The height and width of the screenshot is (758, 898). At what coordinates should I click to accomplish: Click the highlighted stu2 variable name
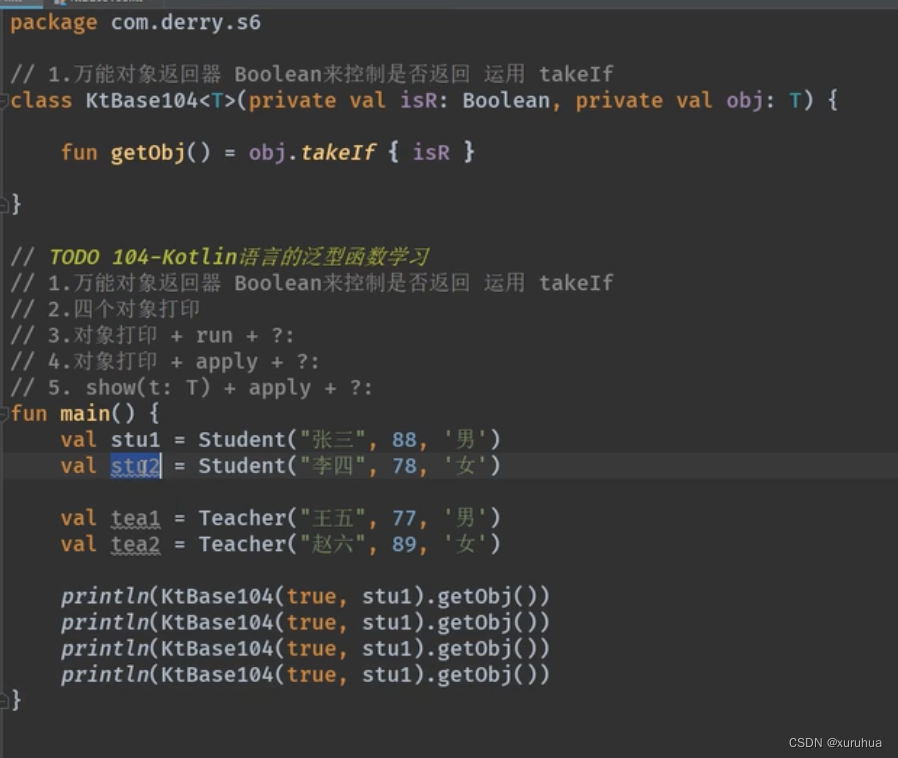pyautogui.click(x=135, y=466)
